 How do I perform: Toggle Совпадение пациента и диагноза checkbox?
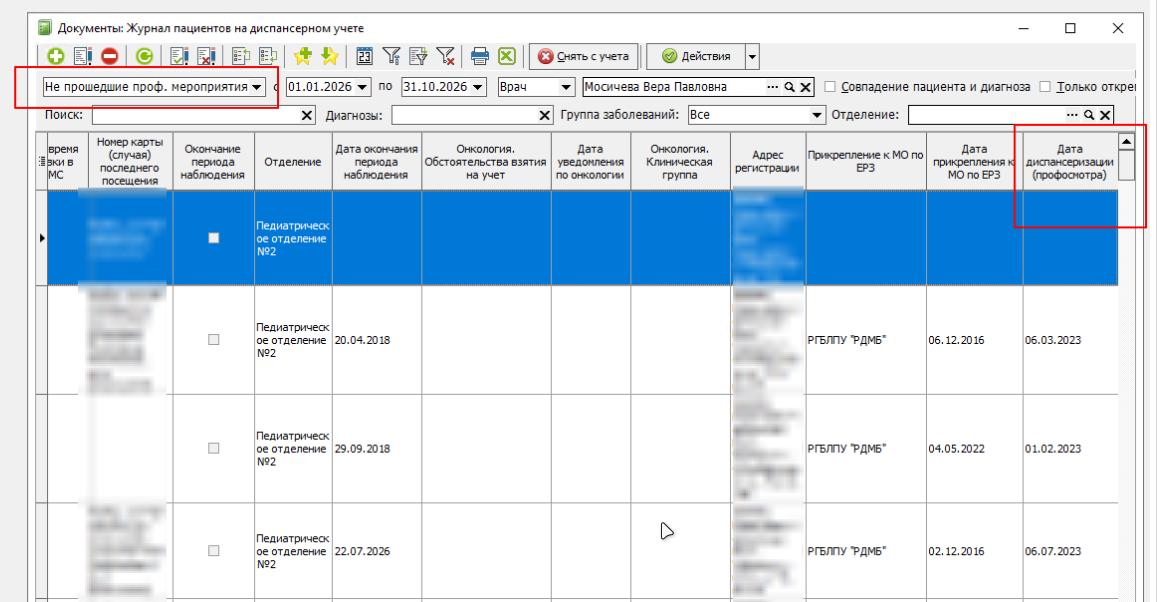830,87
